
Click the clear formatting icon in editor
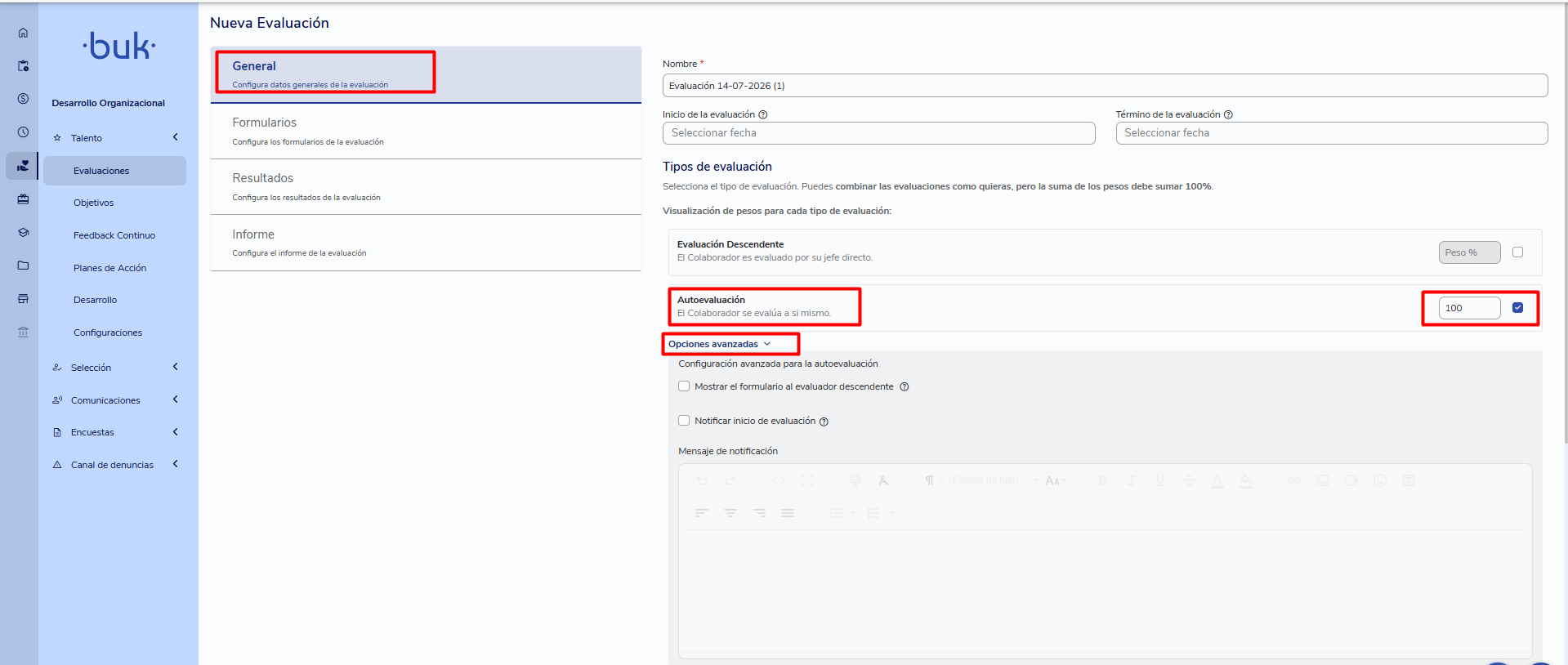883,480
